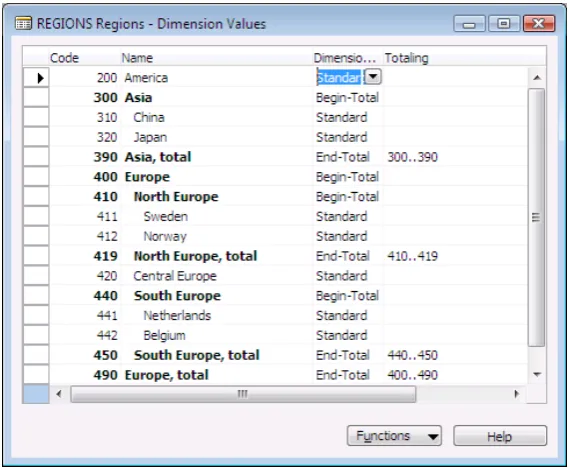Click the horizontal scrollbar right arrow
This screenshot has width=569, height=470.
(x=516, y=394)
